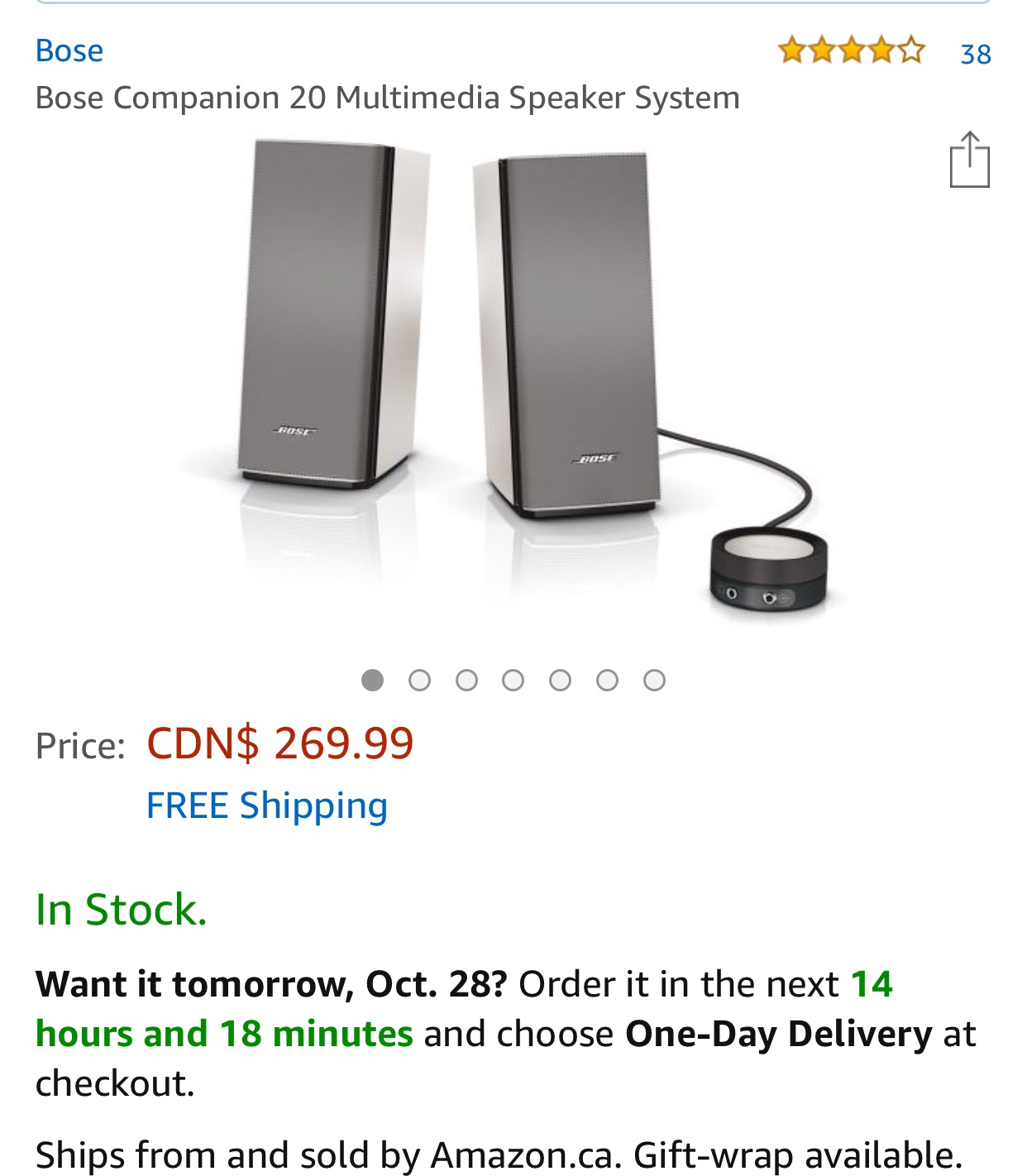1027x1176 pixels.
Task: Tap the One-Day Delivery text
Action: (x=778, y=1034)
